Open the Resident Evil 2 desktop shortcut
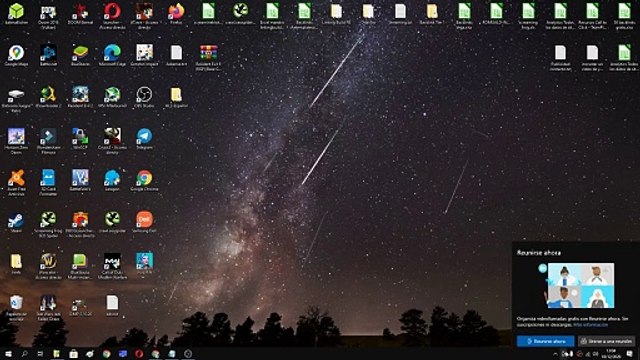This screenshot has height=360, width=640. [80, 97]
